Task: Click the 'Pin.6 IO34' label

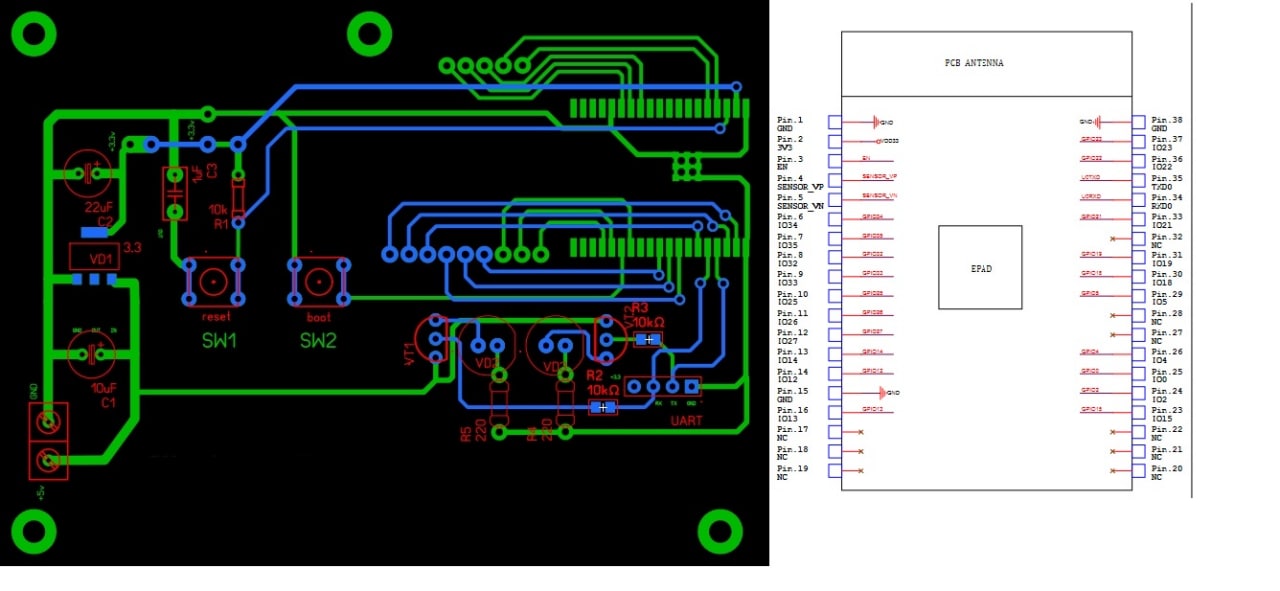Action: (790, 221)
